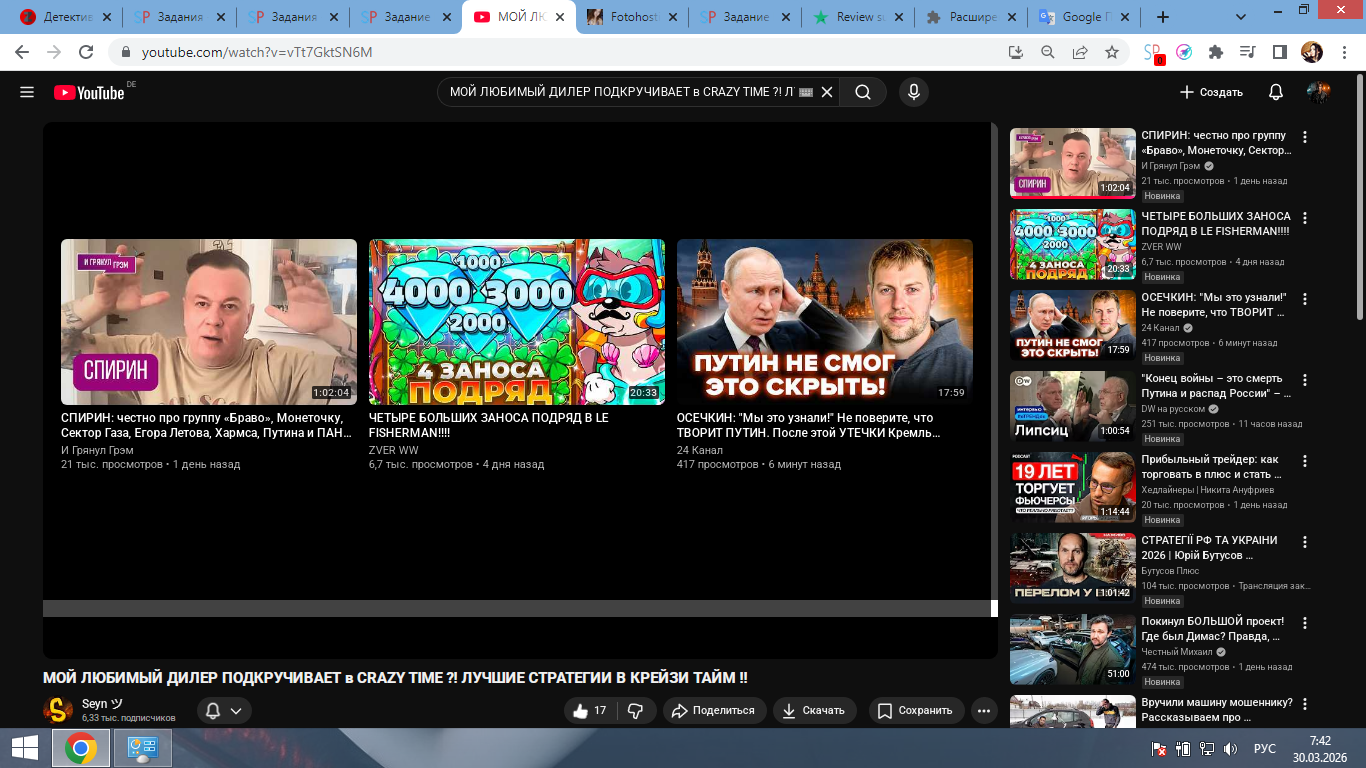Open the YouTube hamburger guide menu

pyautogui.click(x=27, y=92)
